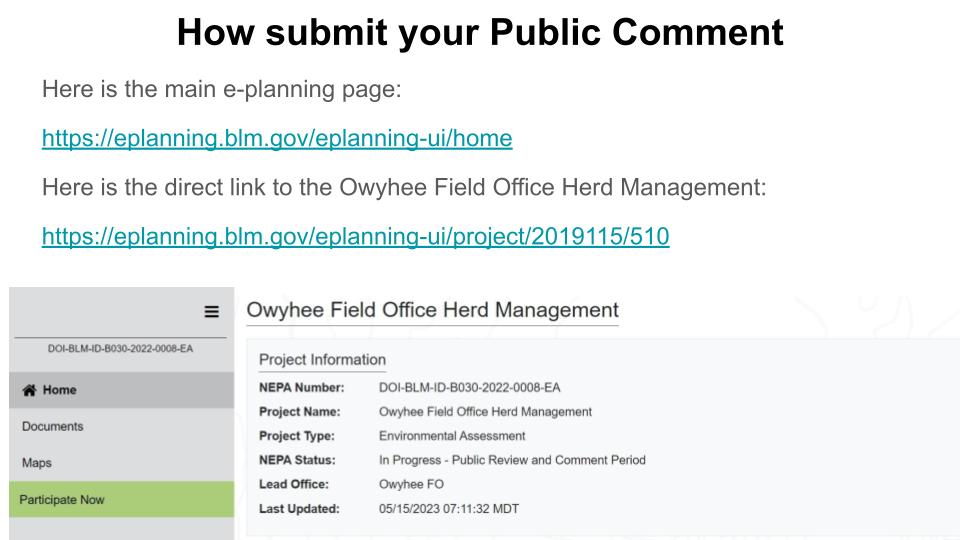Select the Home label in sidebar
The height and width of the screenshot is (540, 960).
tap(59, 390)
